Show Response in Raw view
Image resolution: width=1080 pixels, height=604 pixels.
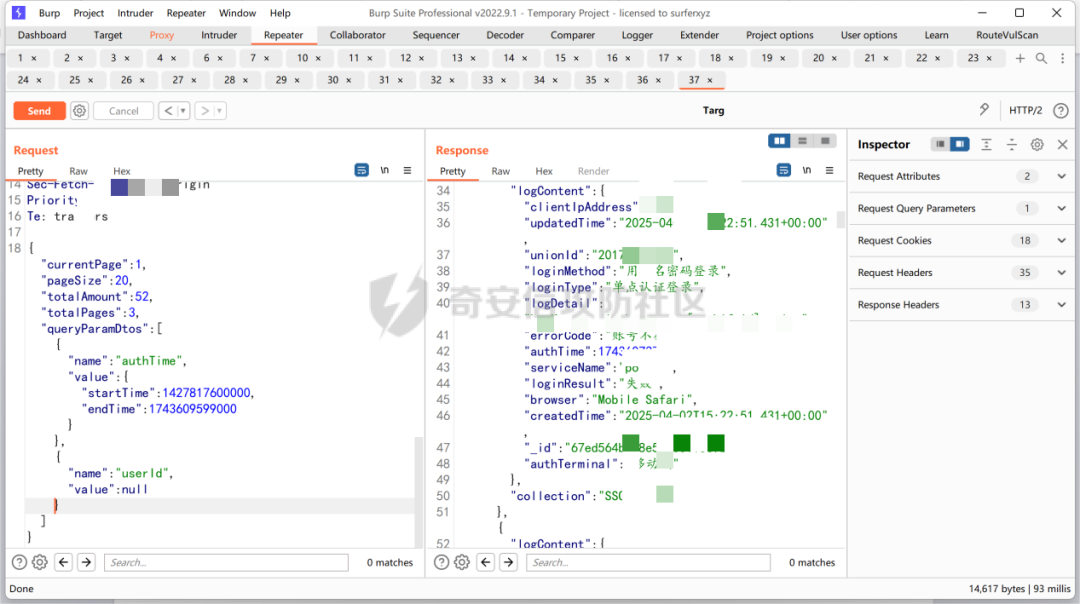[501, 171]
